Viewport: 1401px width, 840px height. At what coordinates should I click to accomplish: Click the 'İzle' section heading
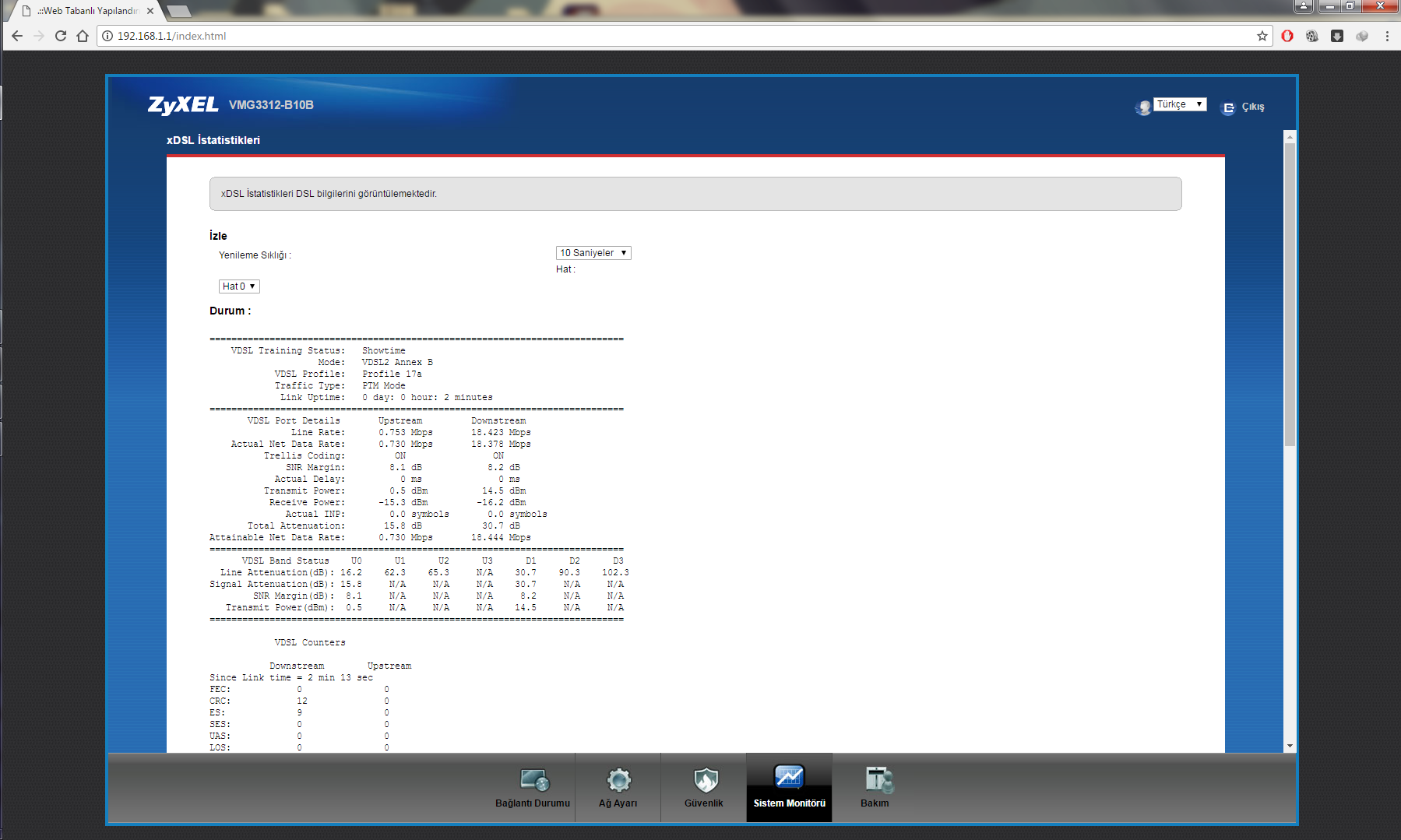tap(218, 236)
